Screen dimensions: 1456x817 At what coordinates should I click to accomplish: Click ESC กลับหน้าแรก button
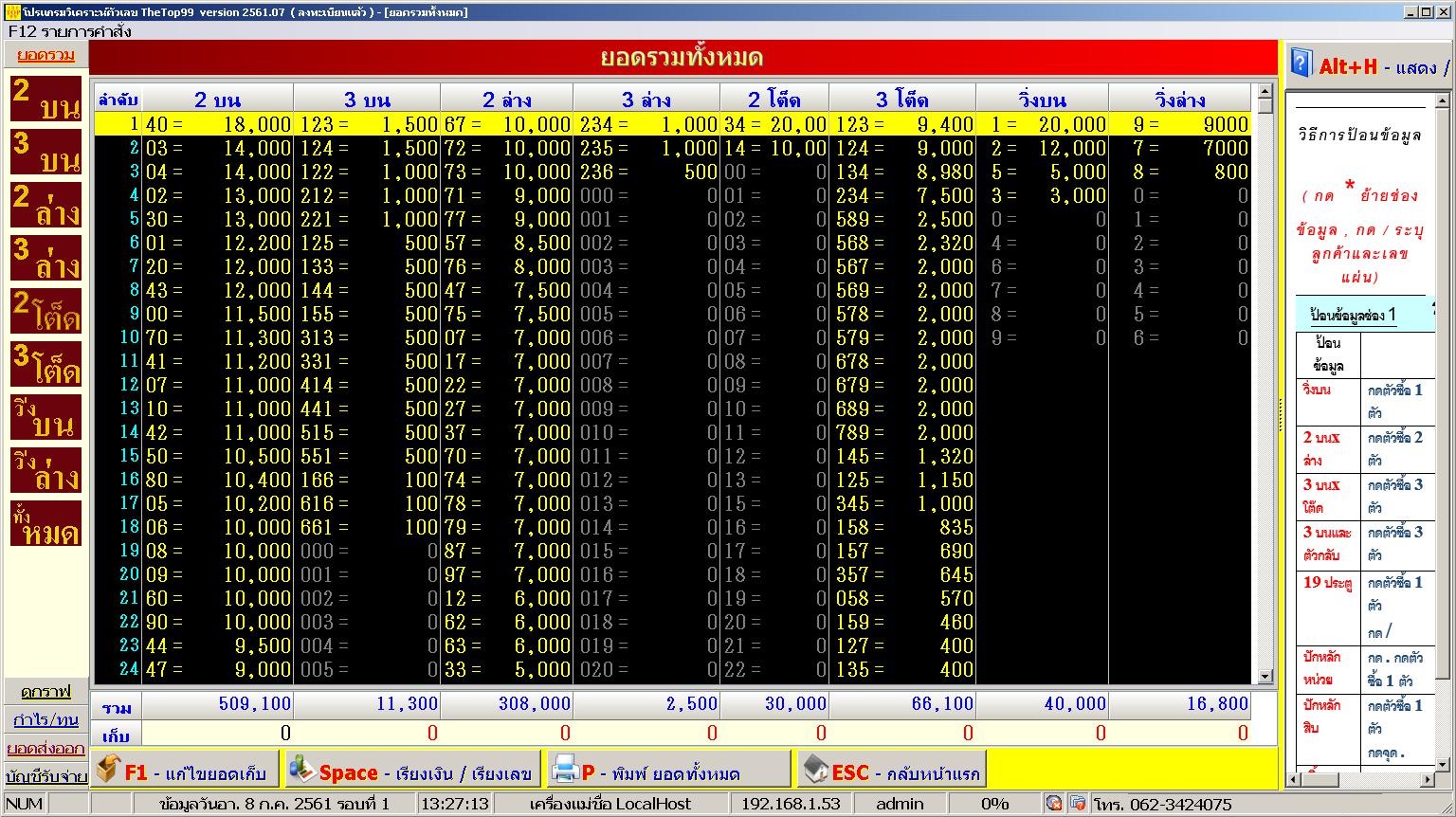point(892,770)
